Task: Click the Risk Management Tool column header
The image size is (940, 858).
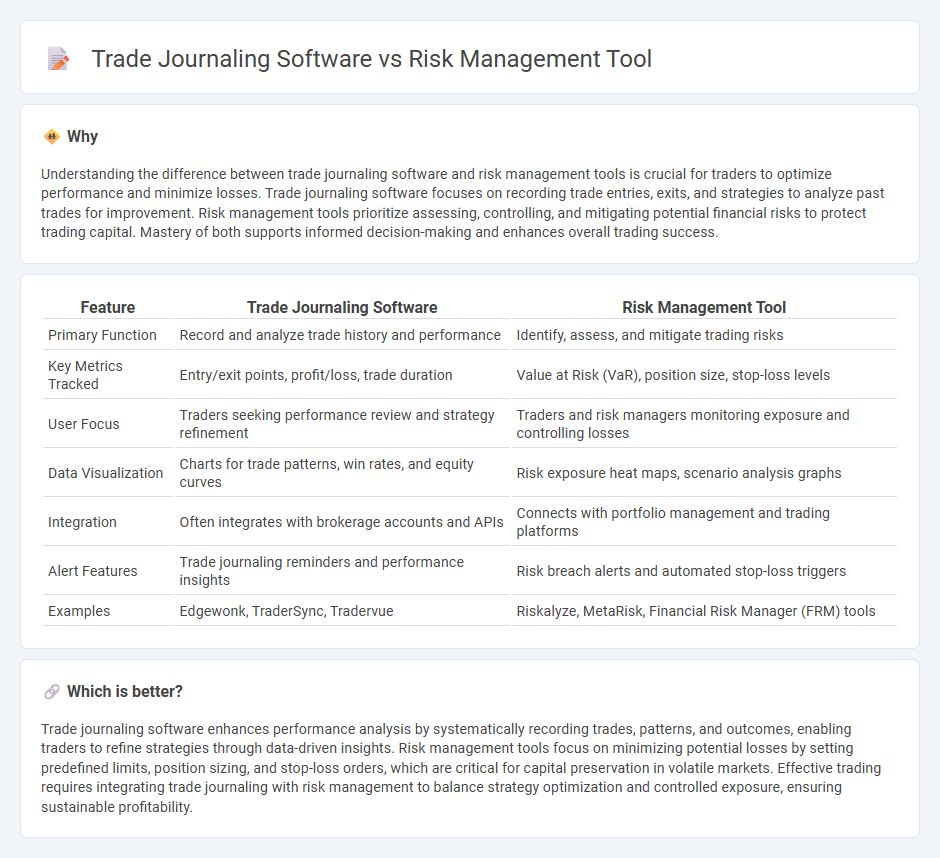Action: 704,308
